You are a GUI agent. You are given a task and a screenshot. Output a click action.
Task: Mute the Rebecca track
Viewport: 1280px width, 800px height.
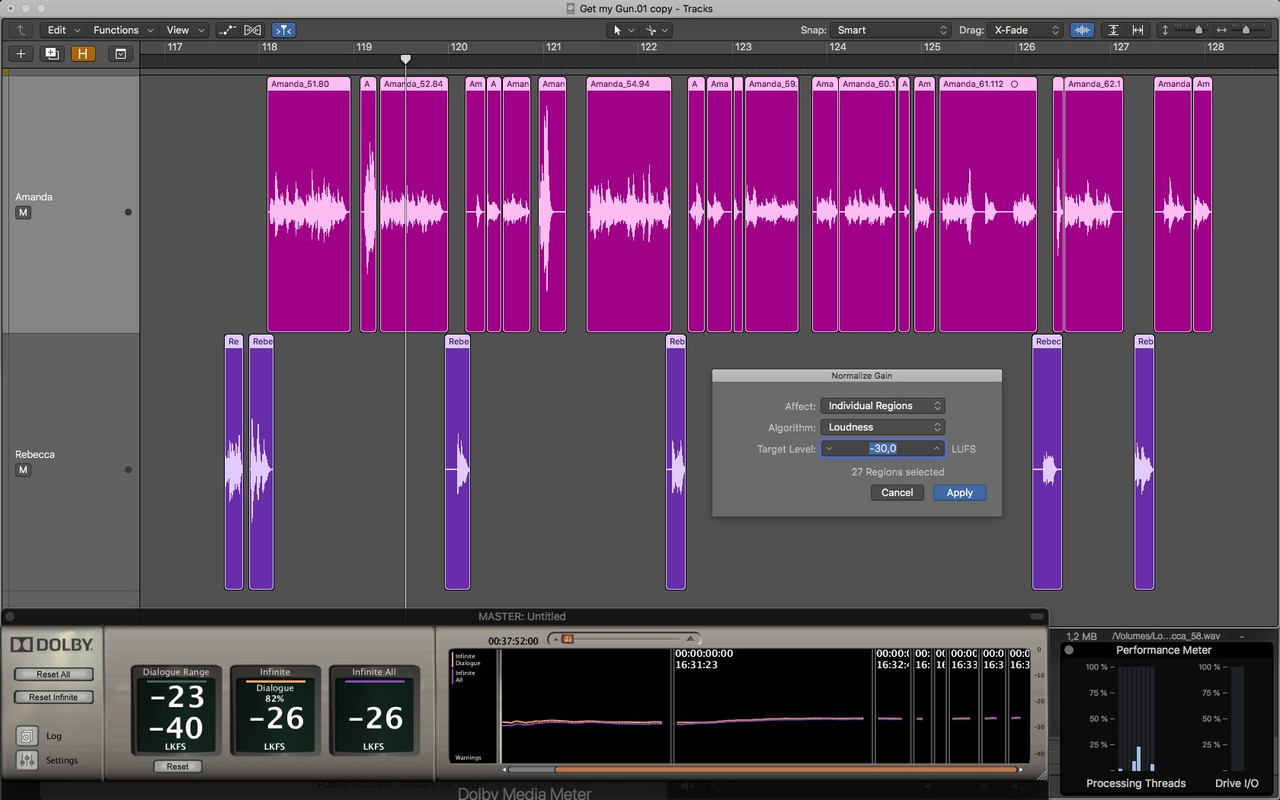(22, 470)
